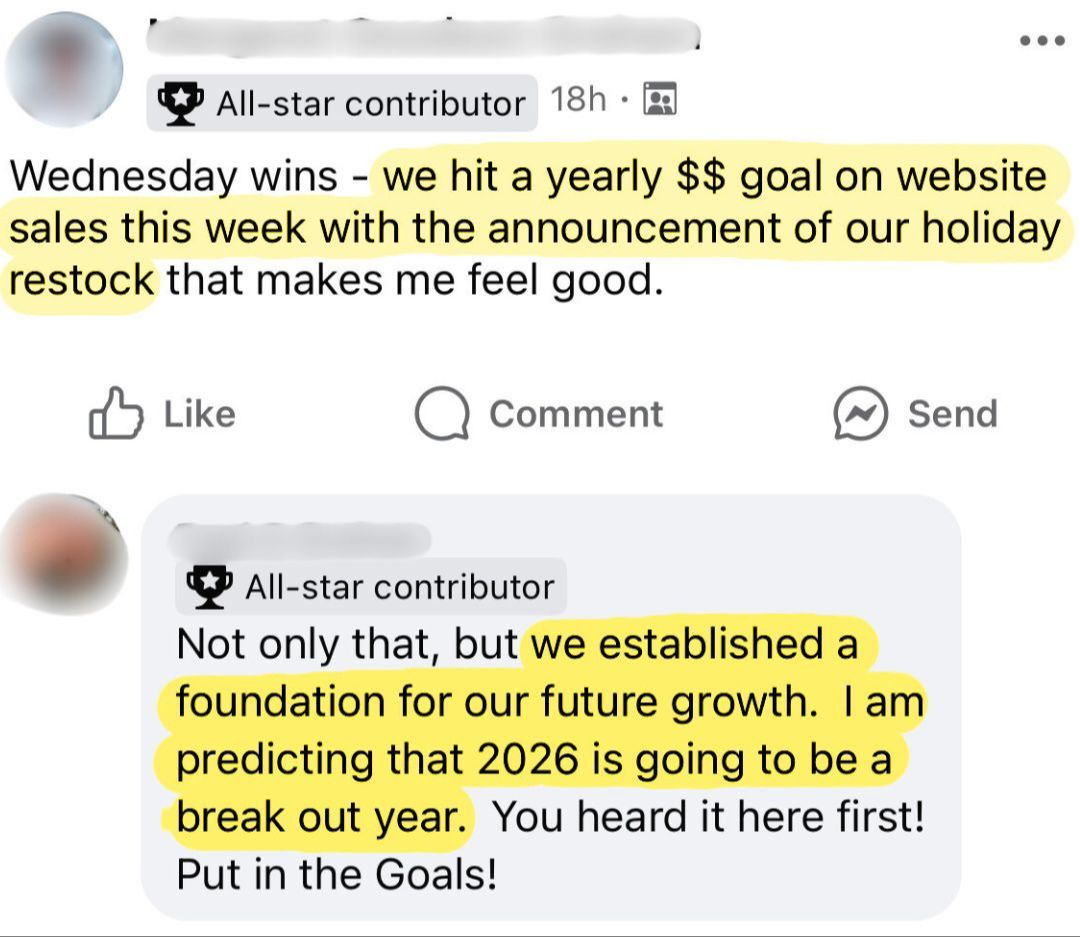Click the Send text label
This screenshot has width=1080, height=937.
click(953, 414)
